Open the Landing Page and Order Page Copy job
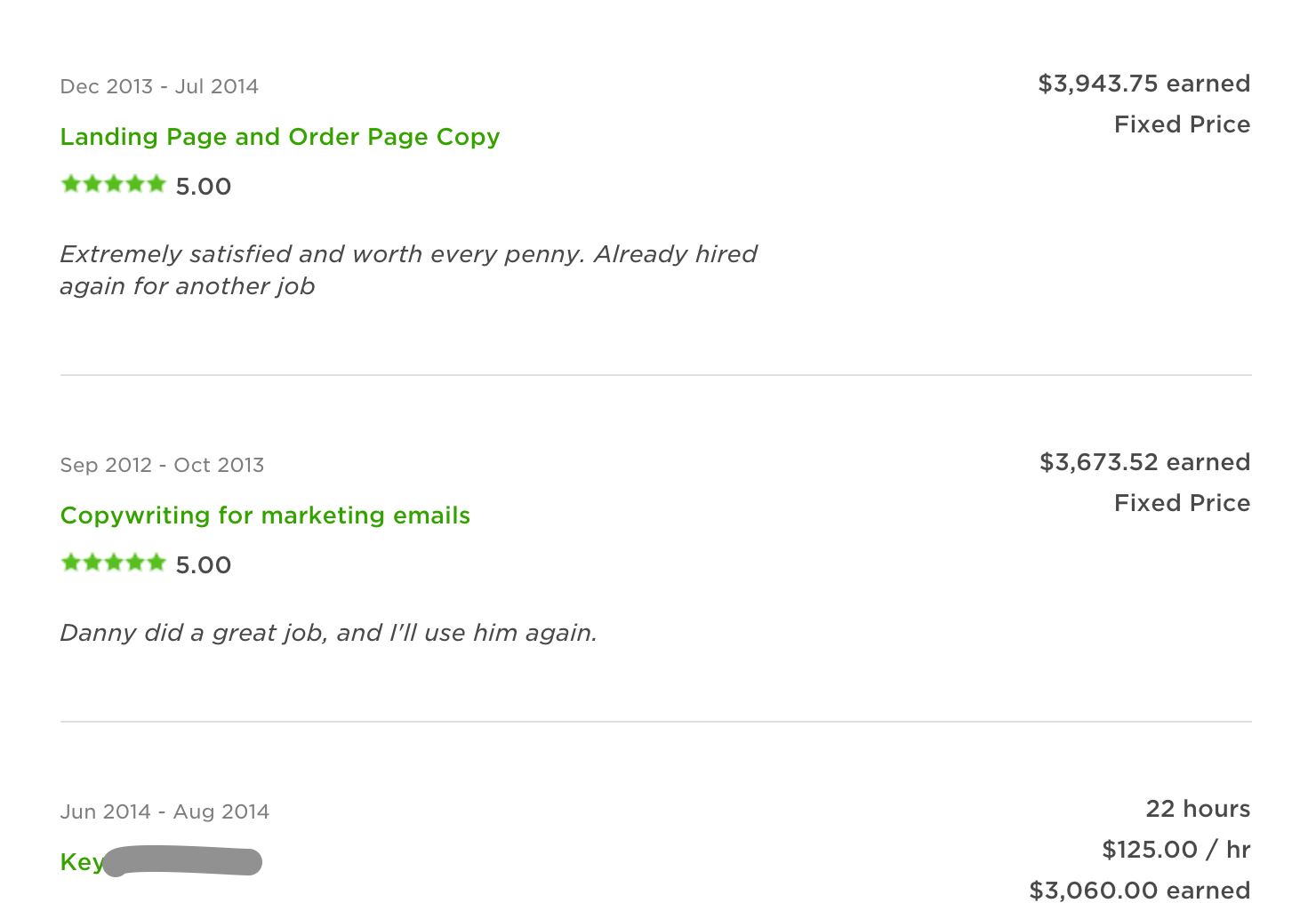The image size is (1316, 919). (279, 137)
